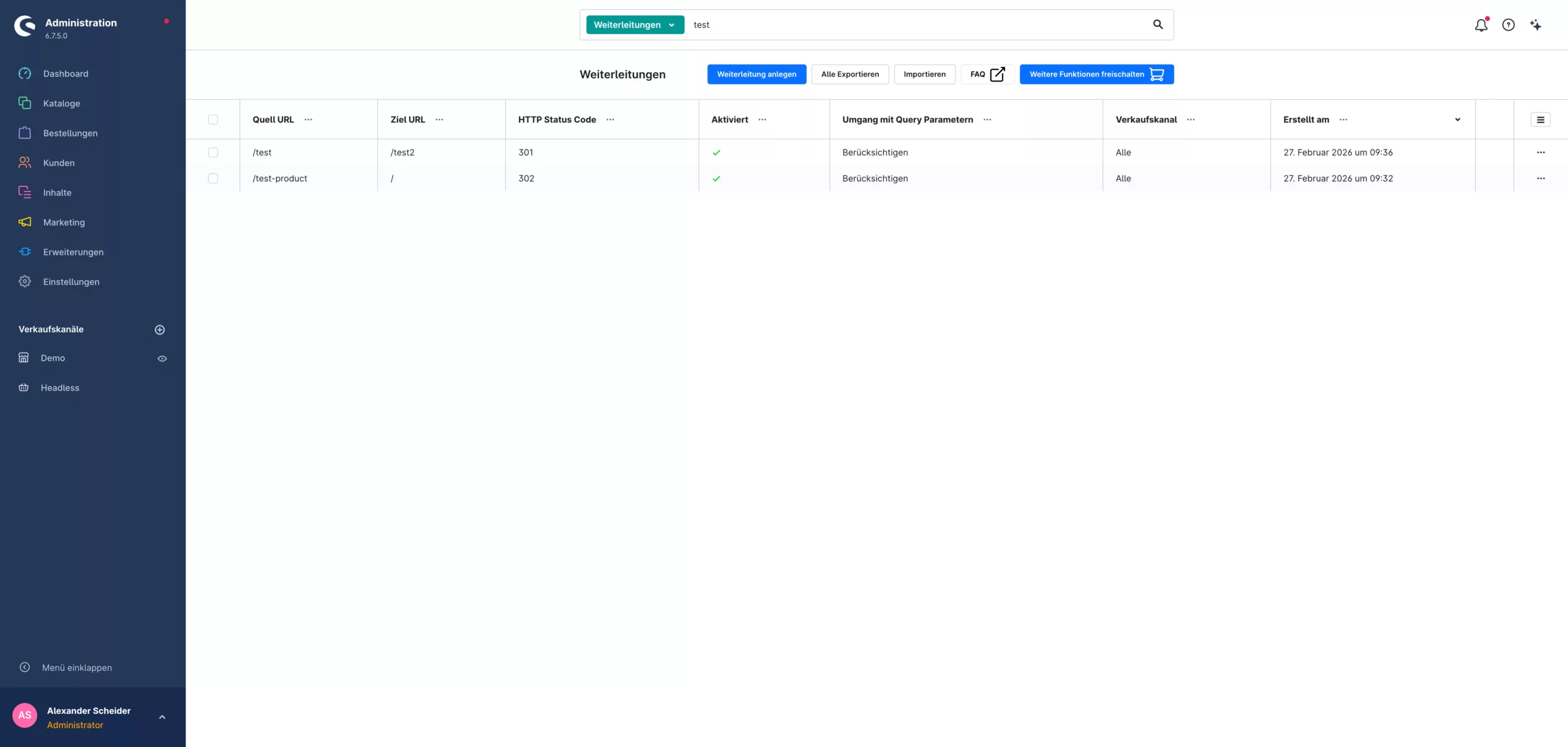This screenshot has width=1568, height=747.
Task: Open the Weiterleitungen search scope dropdown
Action: [635, 25]
